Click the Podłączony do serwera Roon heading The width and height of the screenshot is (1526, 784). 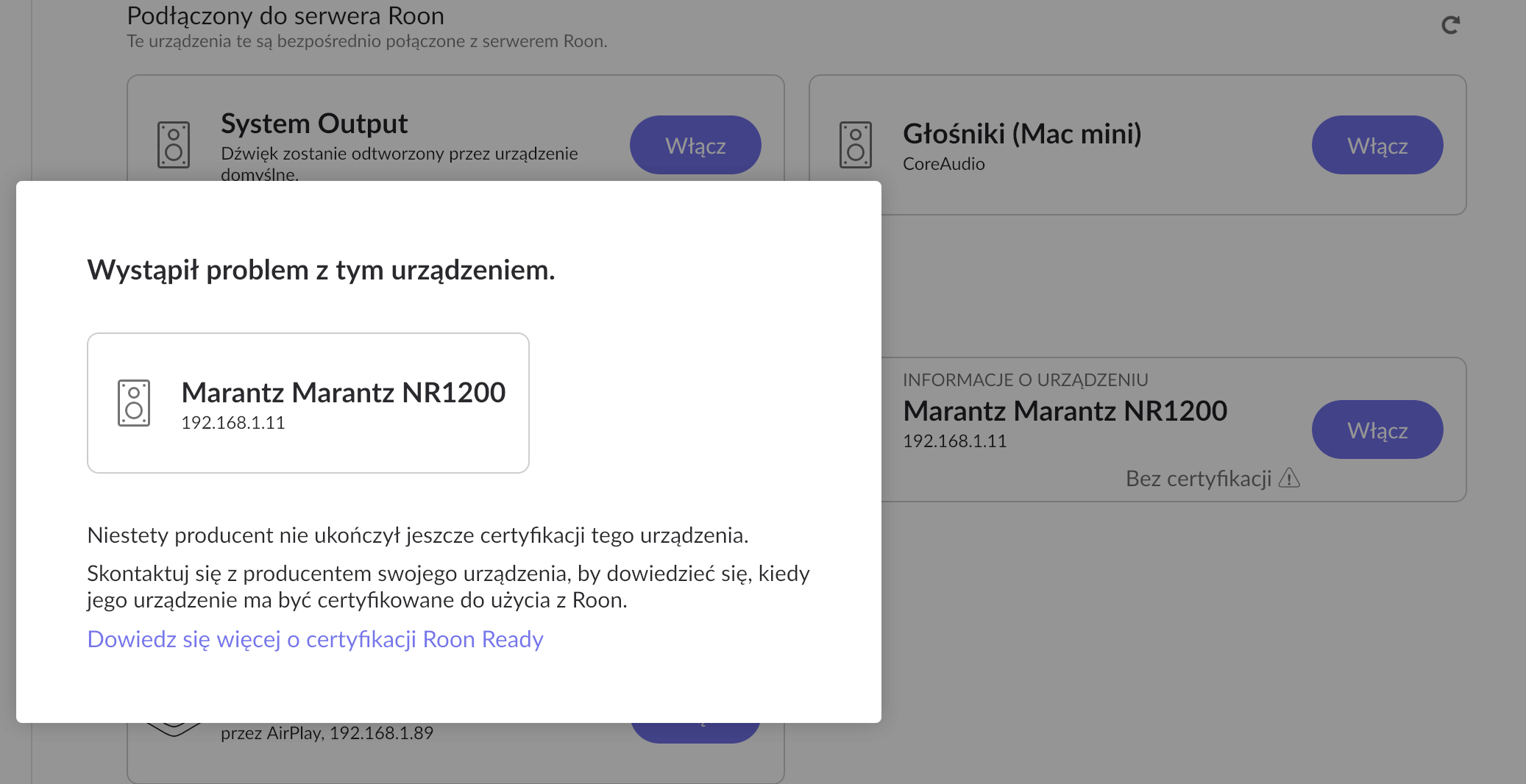(x=285, y=15)
